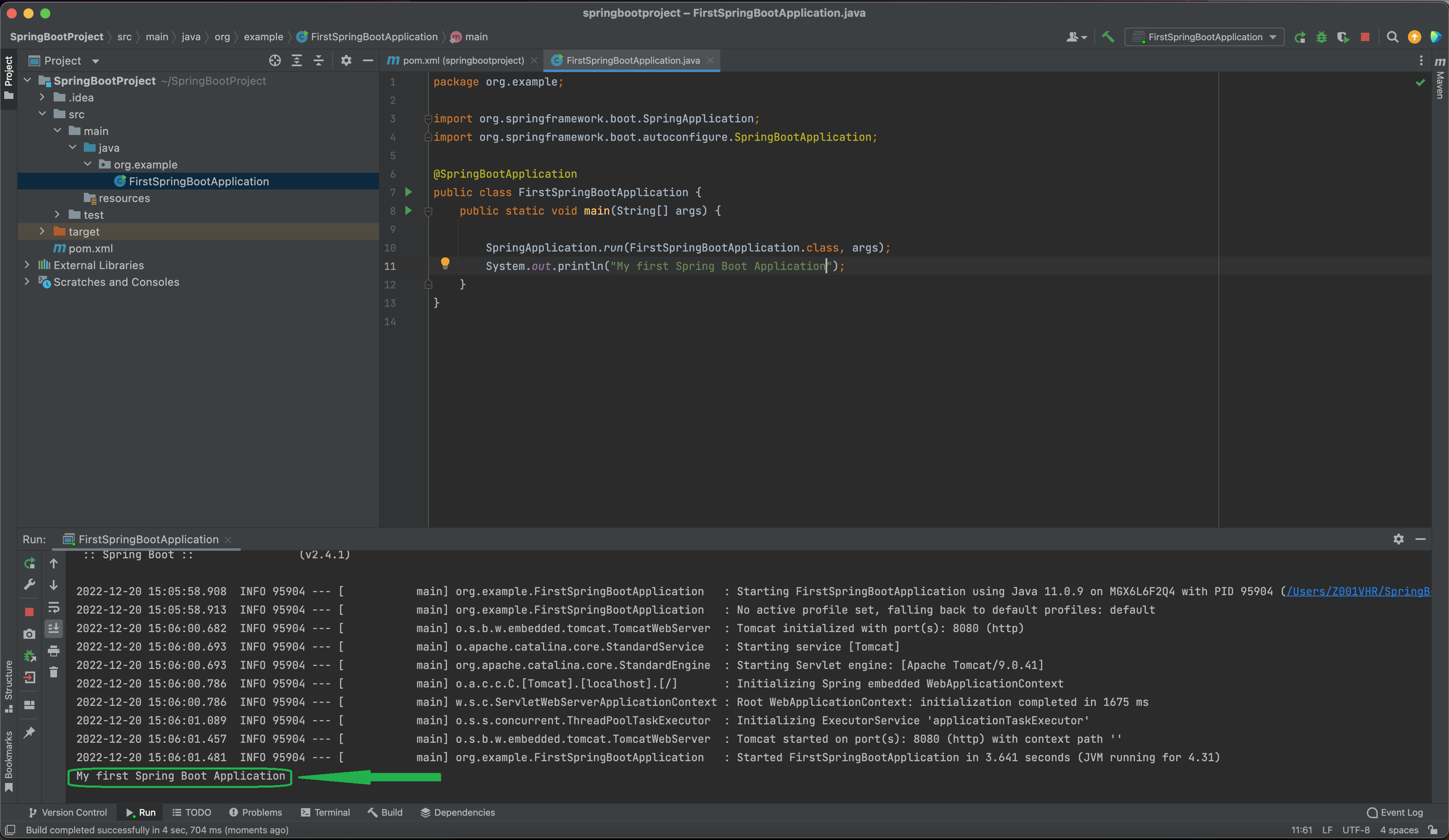1449x840 pixels.
Task: Open the Event Log
Action: [1395, 812]
